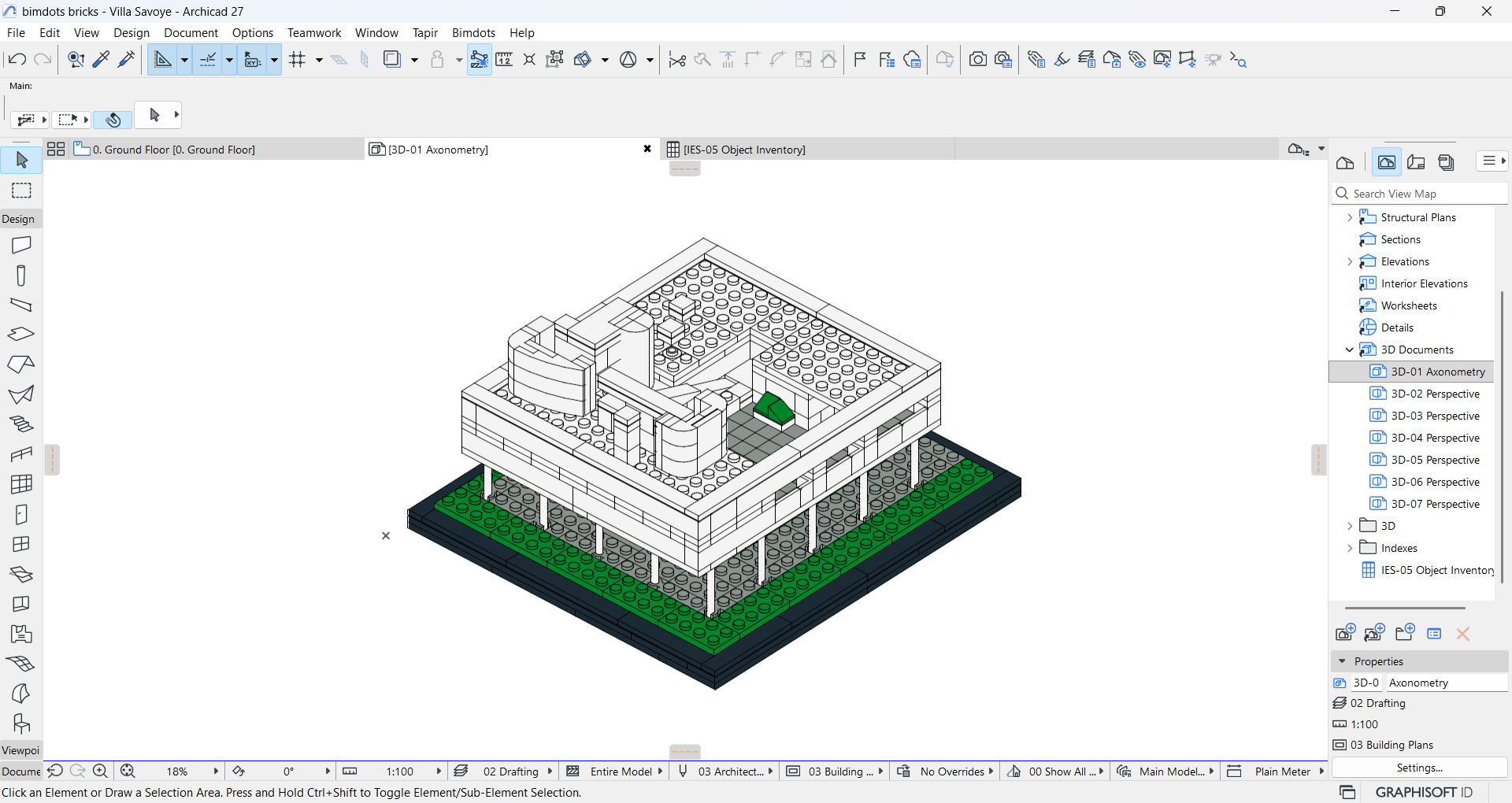Open the Scissors trim tool

click(677, 59)
